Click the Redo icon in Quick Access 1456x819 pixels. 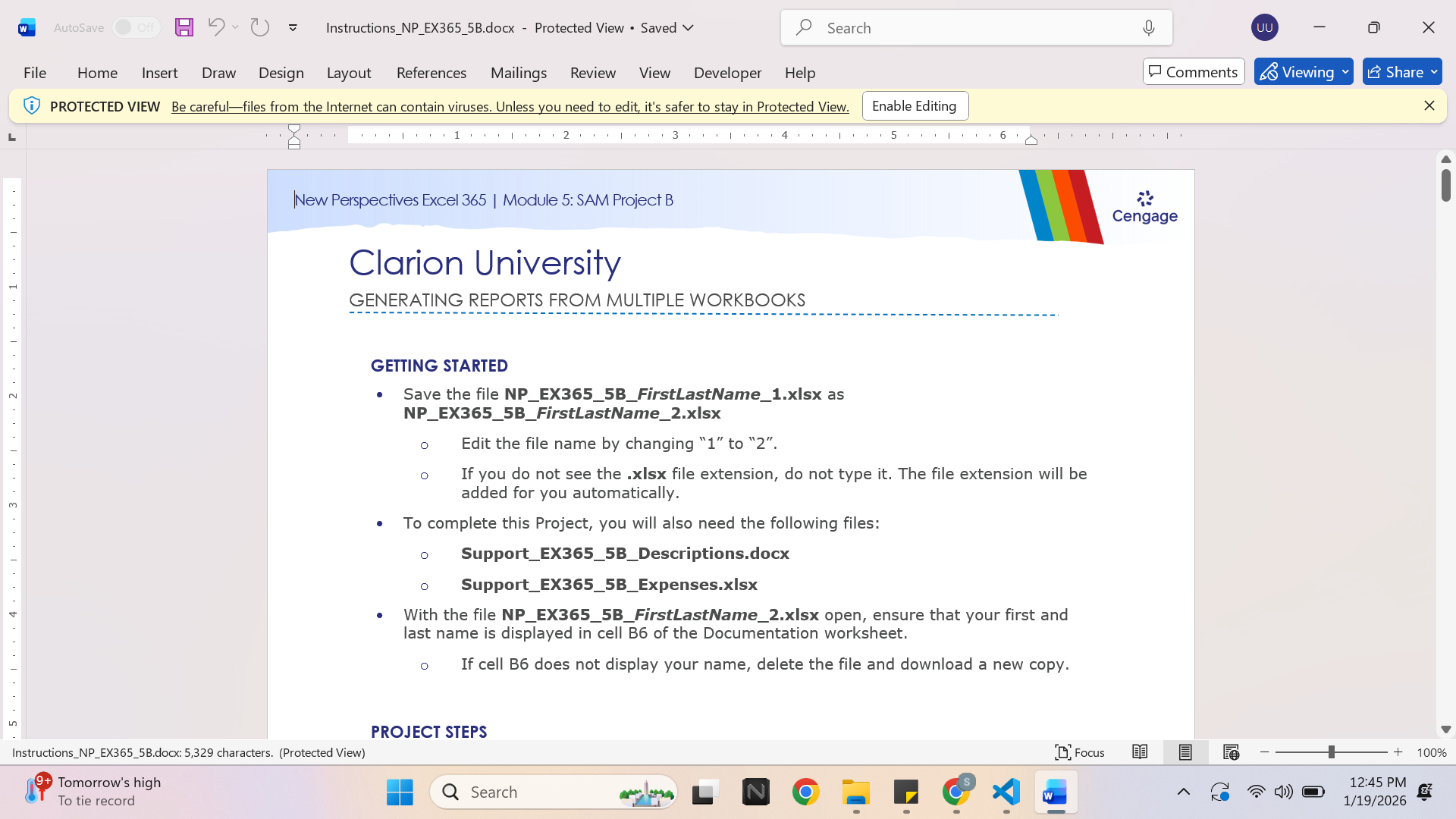pyautogui.click(x=260, y=27)
